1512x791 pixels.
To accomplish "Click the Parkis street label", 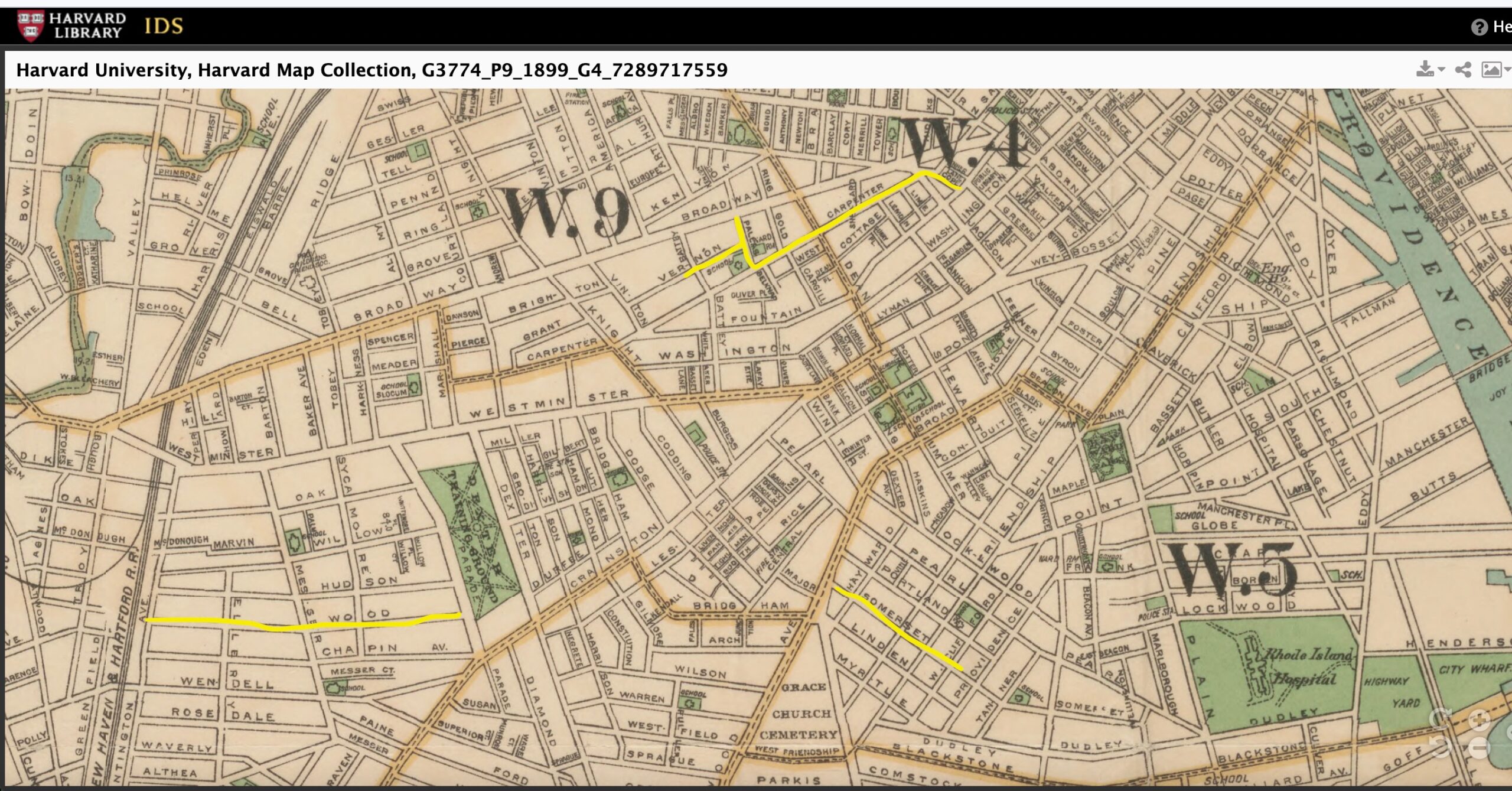I will tap(788, 780).
